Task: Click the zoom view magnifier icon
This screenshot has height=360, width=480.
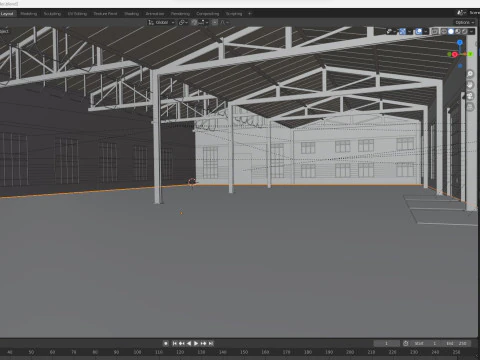Action: (x=470, y=74)
